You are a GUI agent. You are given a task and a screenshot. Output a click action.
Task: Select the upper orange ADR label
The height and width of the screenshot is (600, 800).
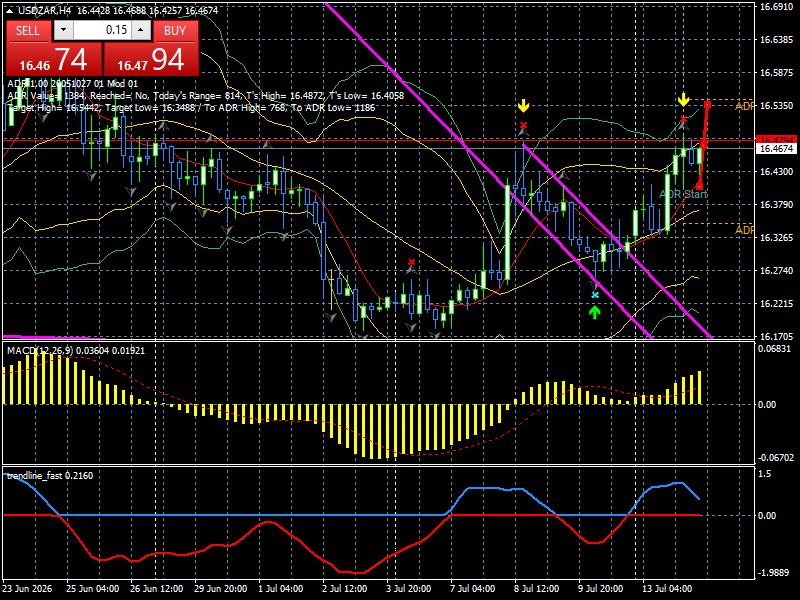coord(744,106)
